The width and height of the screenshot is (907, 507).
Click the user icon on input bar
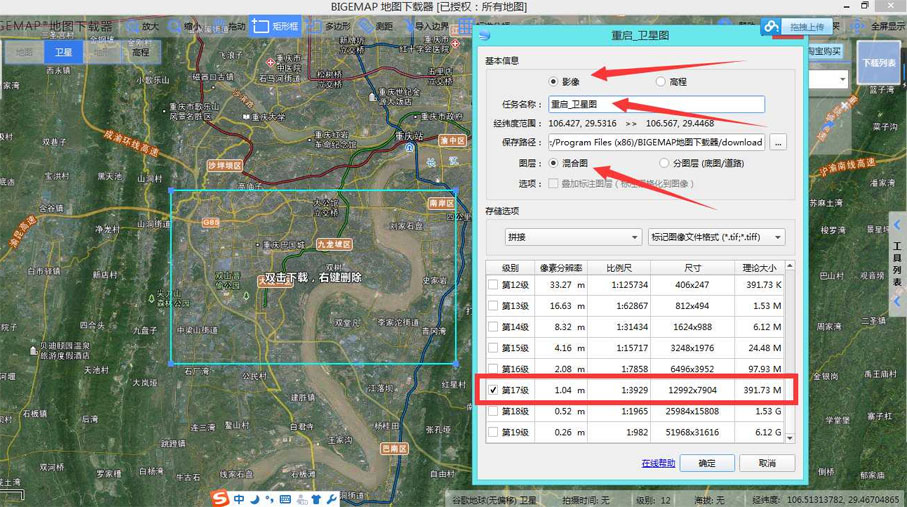301,499
